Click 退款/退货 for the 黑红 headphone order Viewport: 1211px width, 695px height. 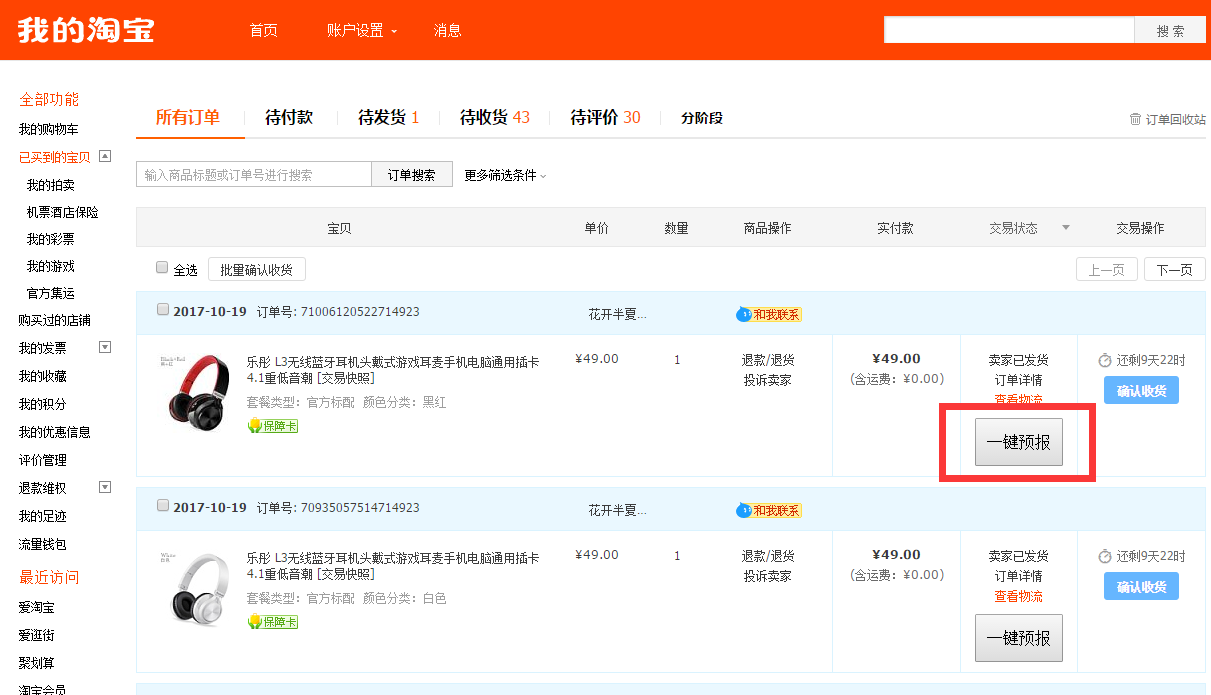pyautogui.click(x=768, y=360)
